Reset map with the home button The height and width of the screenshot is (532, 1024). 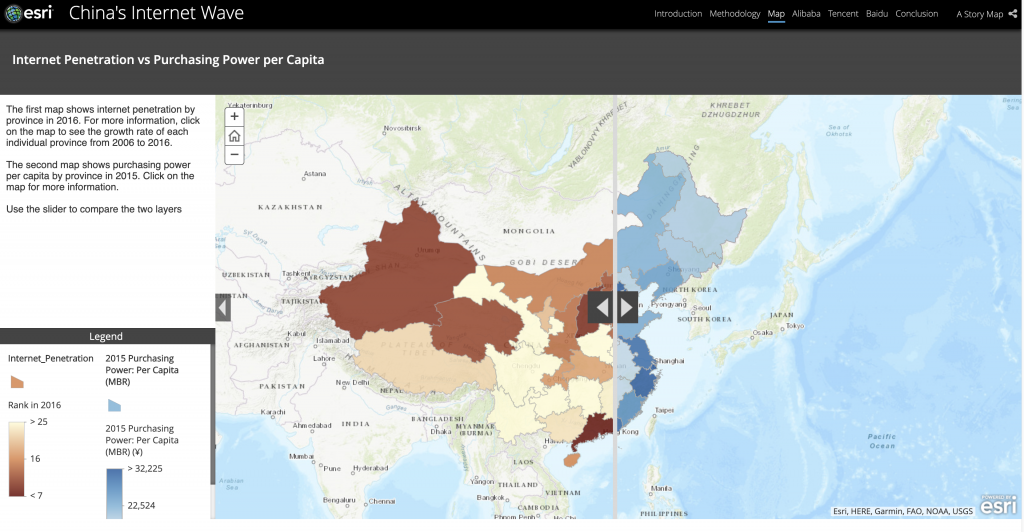tap(234, 136)
